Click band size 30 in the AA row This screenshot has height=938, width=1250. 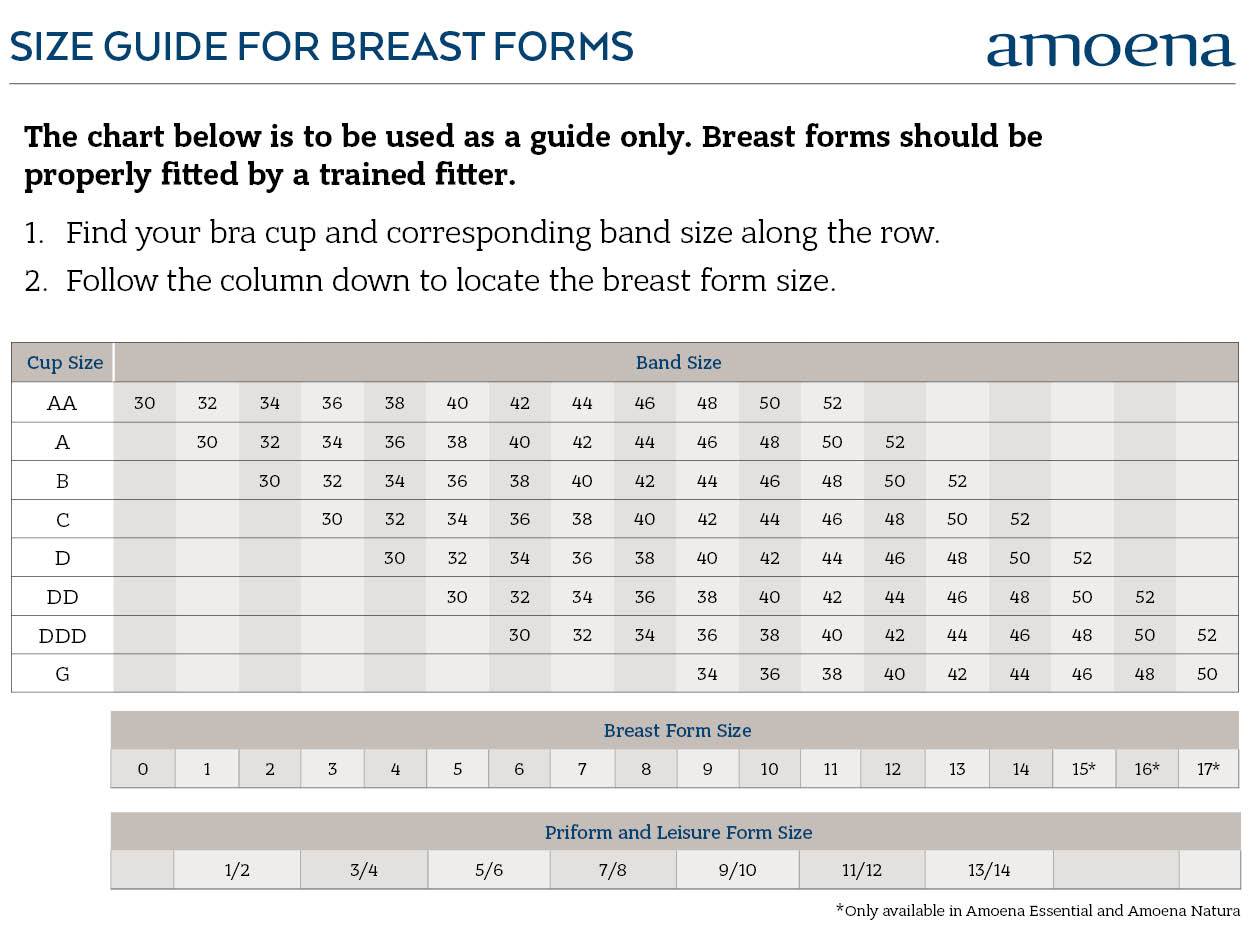145,404
